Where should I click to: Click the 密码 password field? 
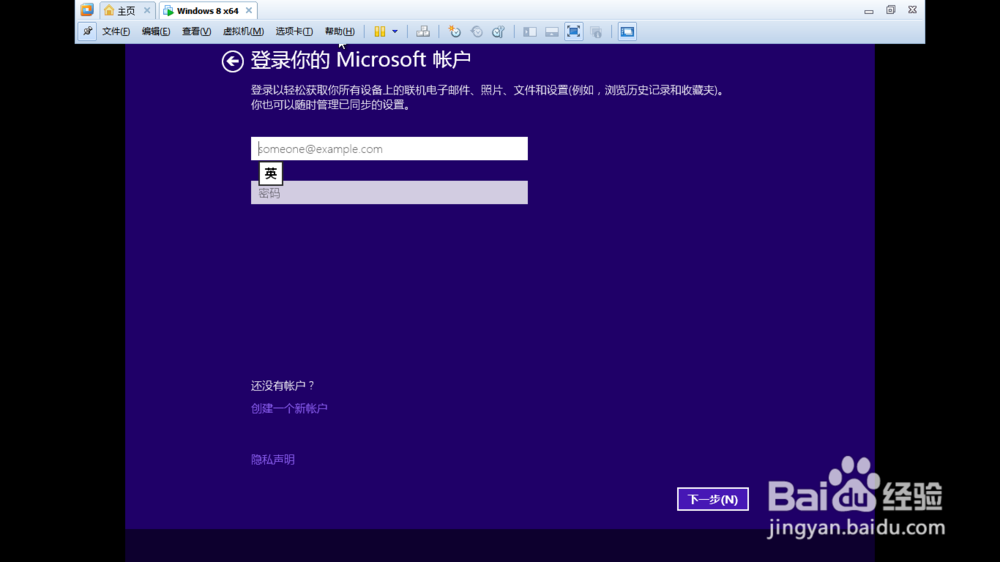click(389, 193)
